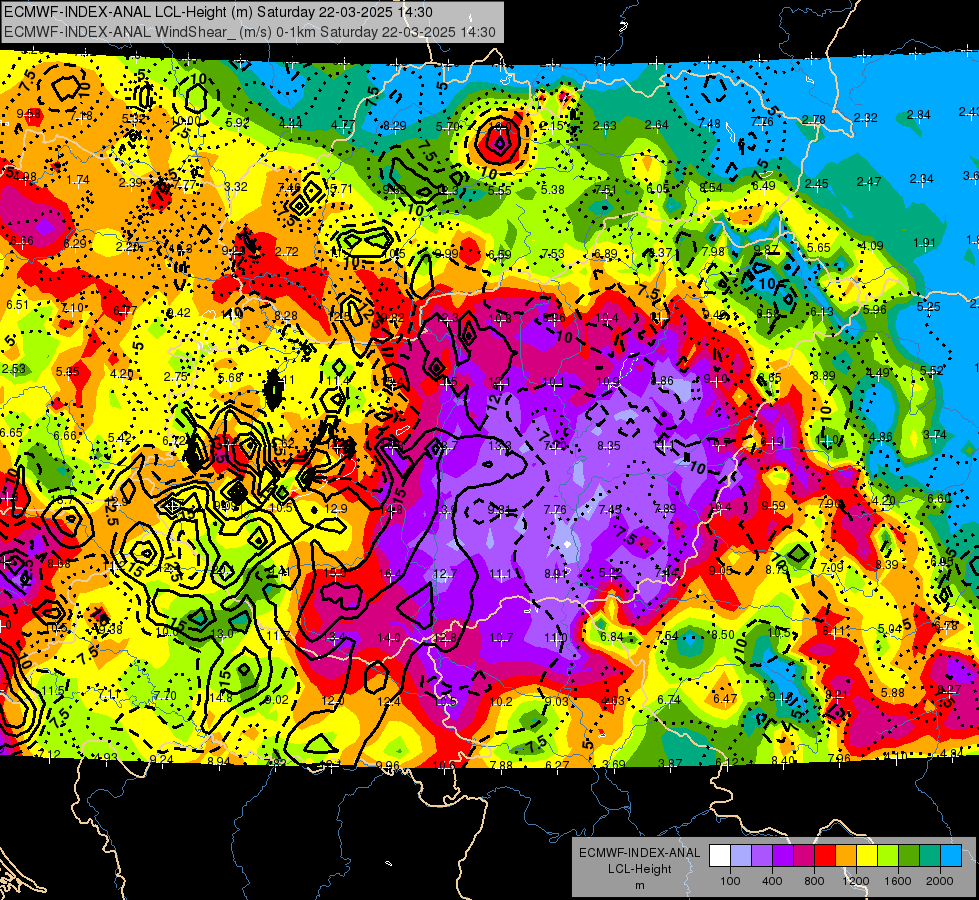Click the magenta legend swatch
Screen dimensions: 979x900
tap(804, 856)
